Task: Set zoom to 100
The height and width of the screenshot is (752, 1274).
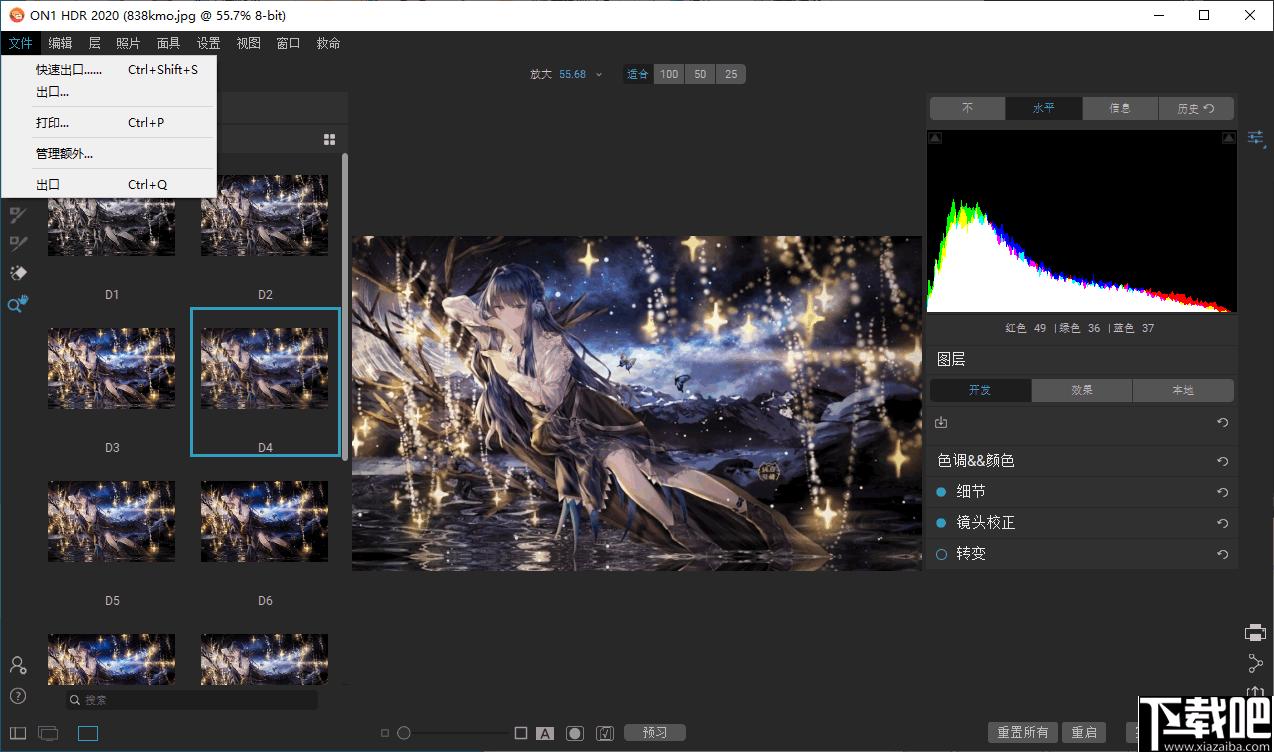Action: point(669,74)
